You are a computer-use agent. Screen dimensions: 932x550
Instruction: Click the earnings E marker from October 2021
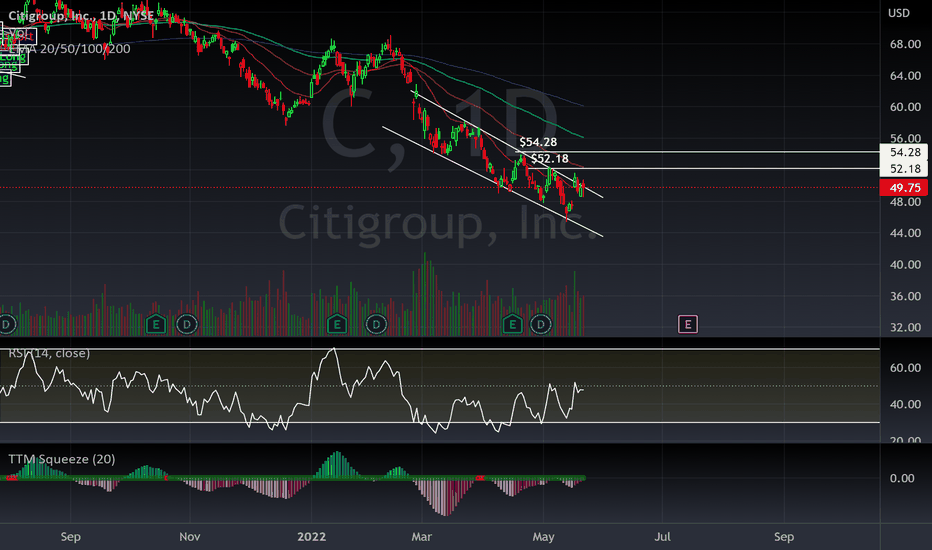pos(156,325)
